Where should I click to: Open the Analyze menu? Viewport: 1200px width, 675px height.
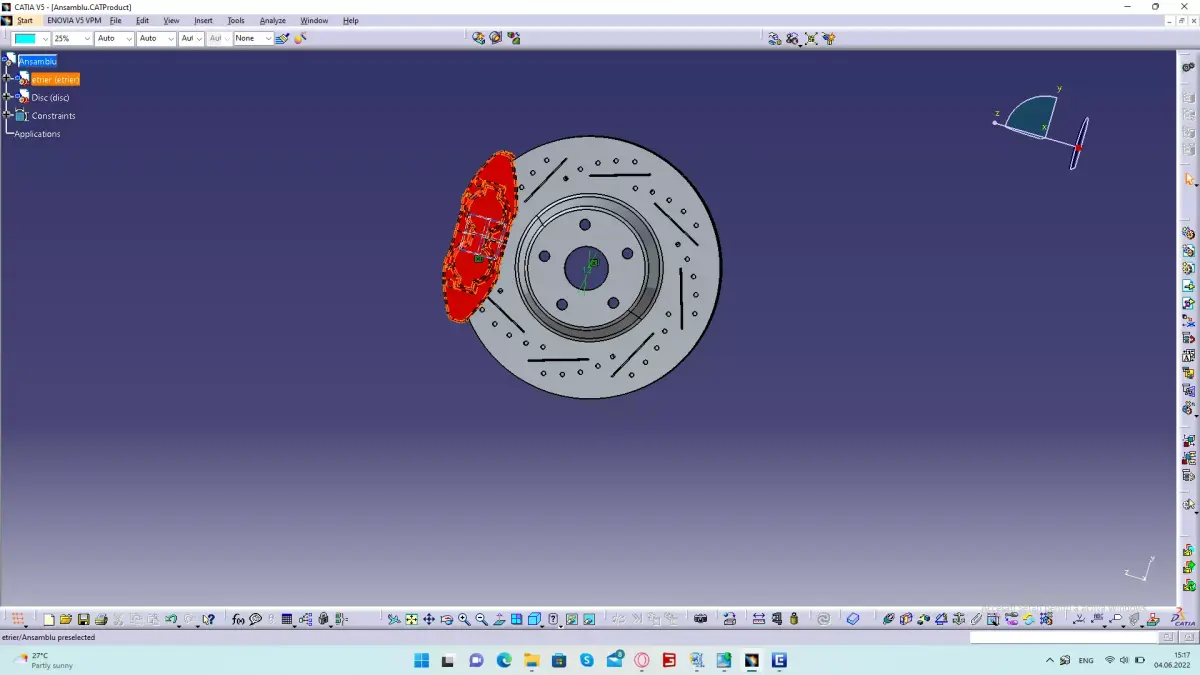(272, 20)
